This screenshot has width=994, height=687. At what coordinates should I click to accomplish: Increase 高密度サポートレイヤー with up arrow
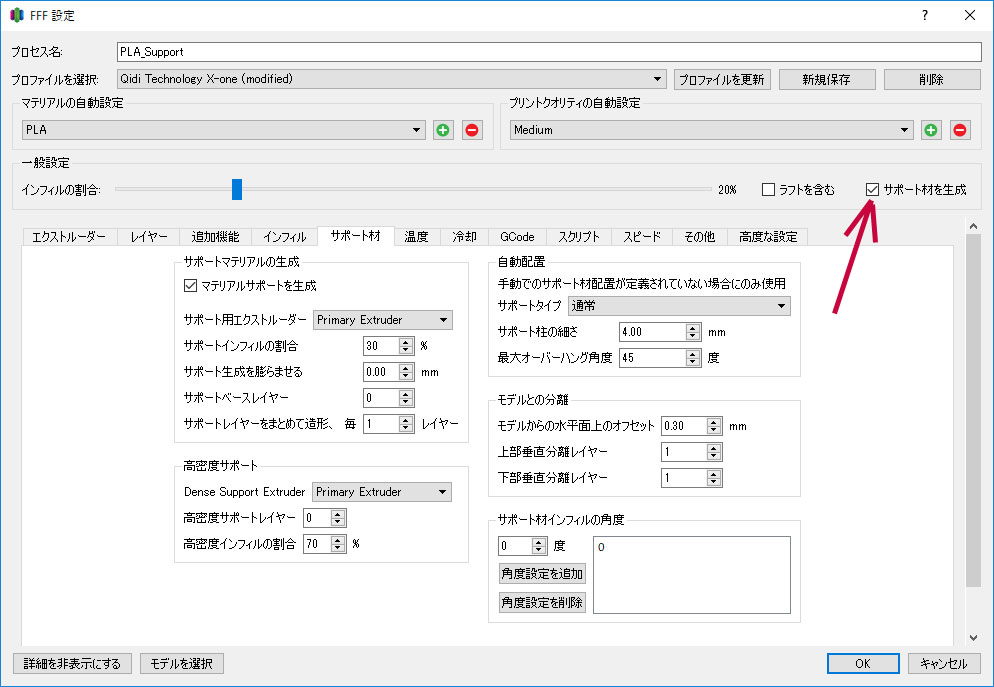pyautogui.click(x=338, y=513)
